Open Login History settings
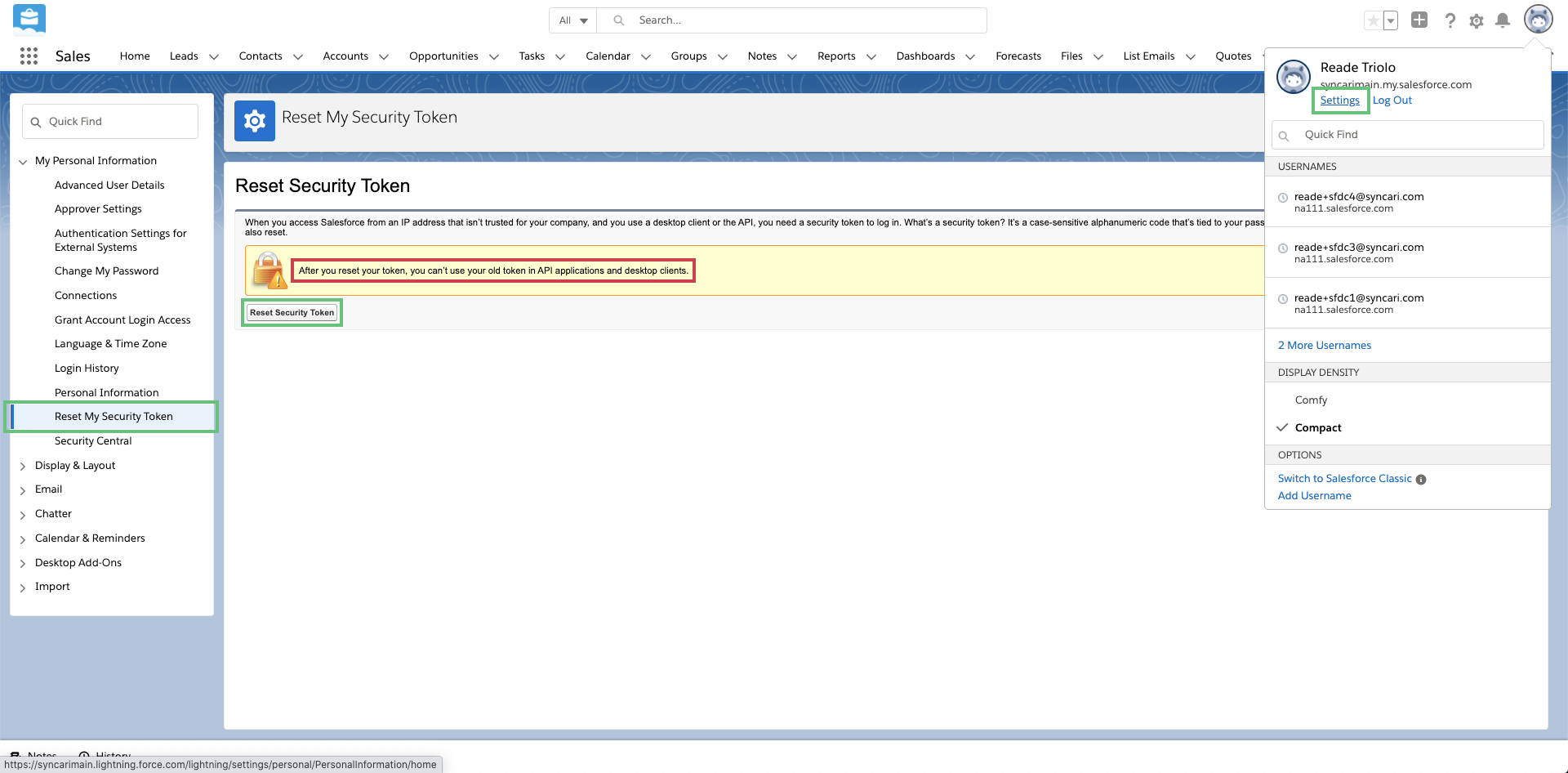 87,369
